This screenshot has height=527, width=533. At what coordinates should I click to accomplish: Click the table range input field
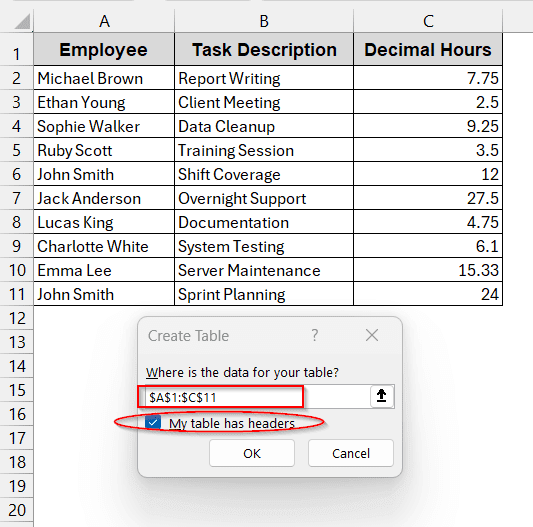tap(257, 397)
